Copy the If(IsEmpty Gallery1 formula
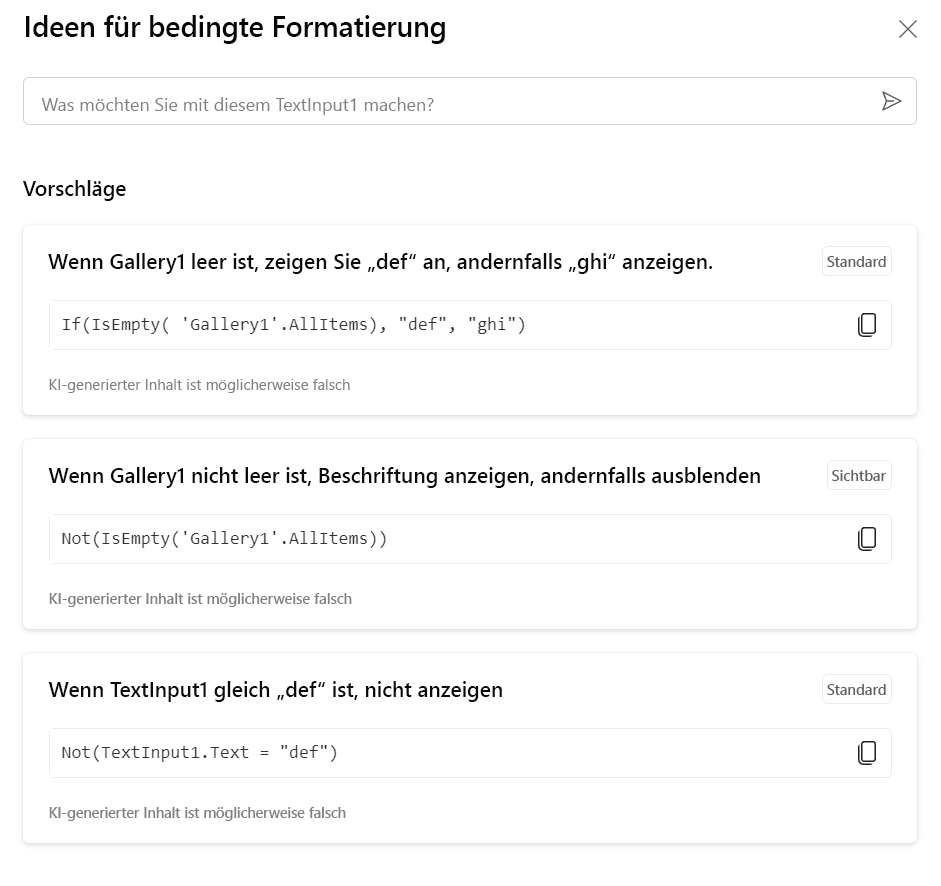 [867, 325]
